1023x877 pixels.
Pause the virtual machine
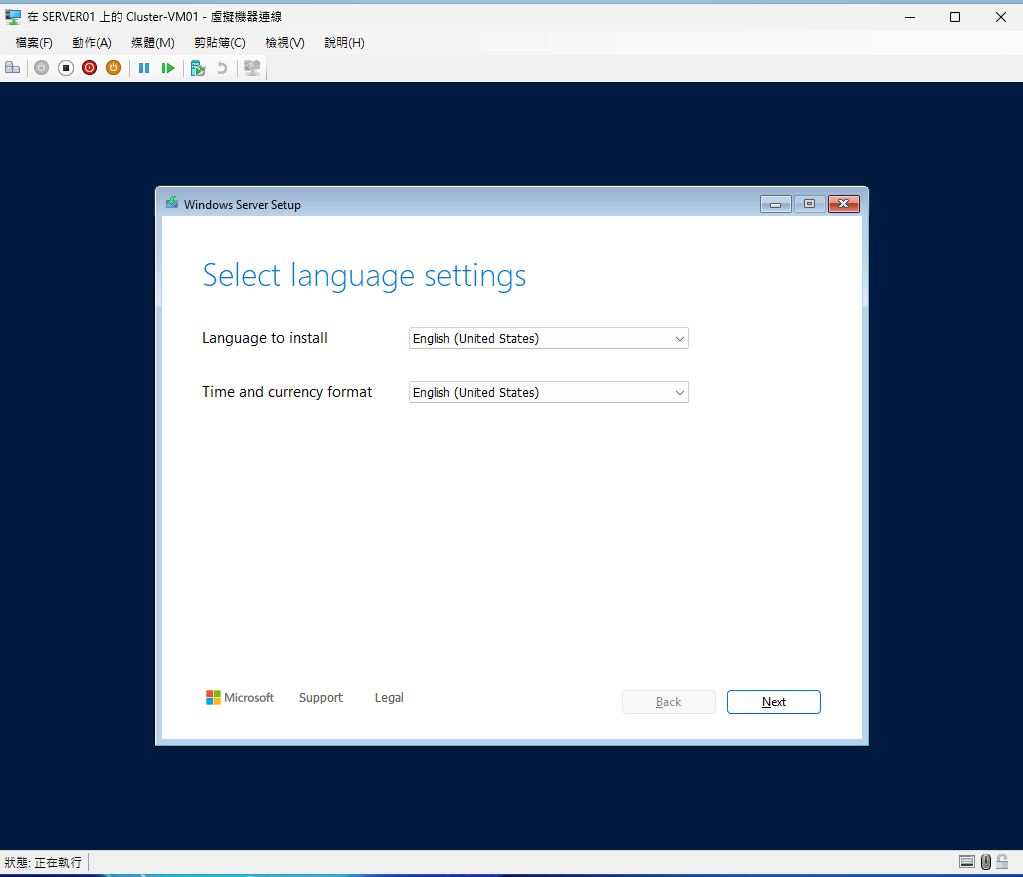(144, 68)
